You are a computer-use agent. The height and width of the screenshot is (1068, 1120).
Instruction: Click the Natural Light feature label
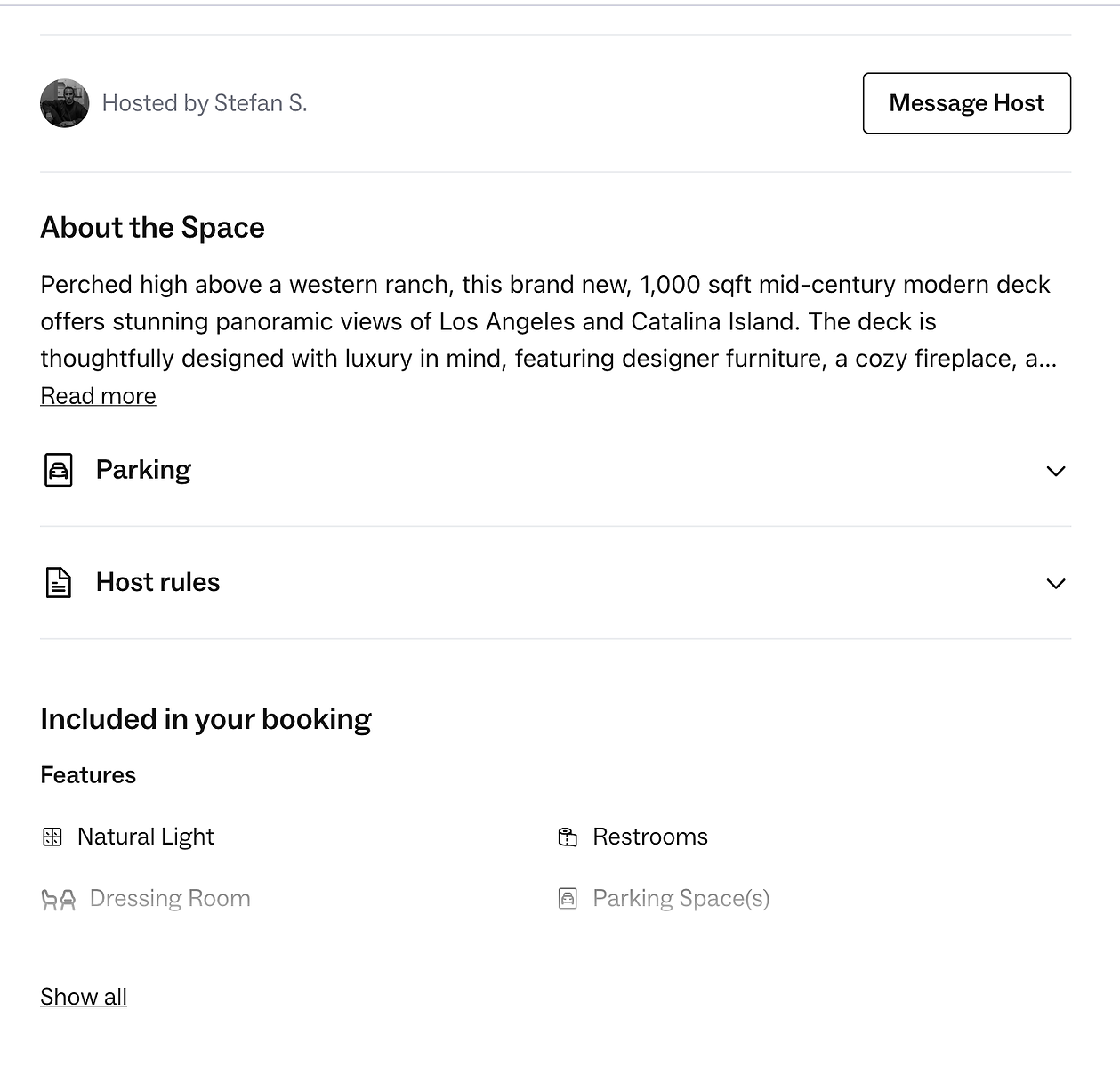[146, 837]
